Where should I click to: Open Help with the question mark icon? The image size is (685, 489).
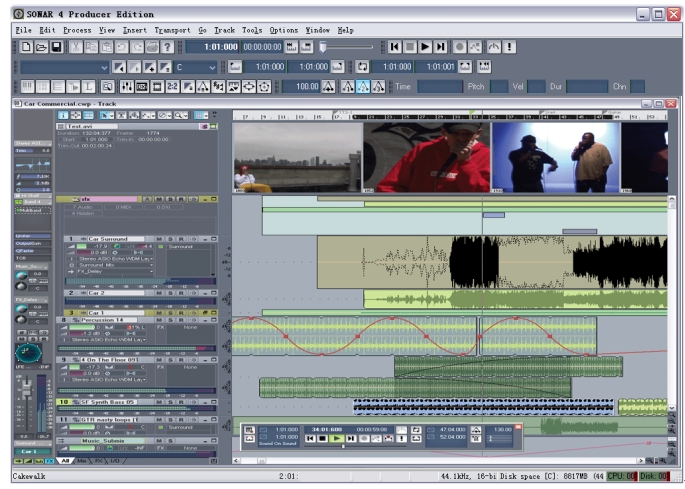pyautogui.click(x=167, y=47)
